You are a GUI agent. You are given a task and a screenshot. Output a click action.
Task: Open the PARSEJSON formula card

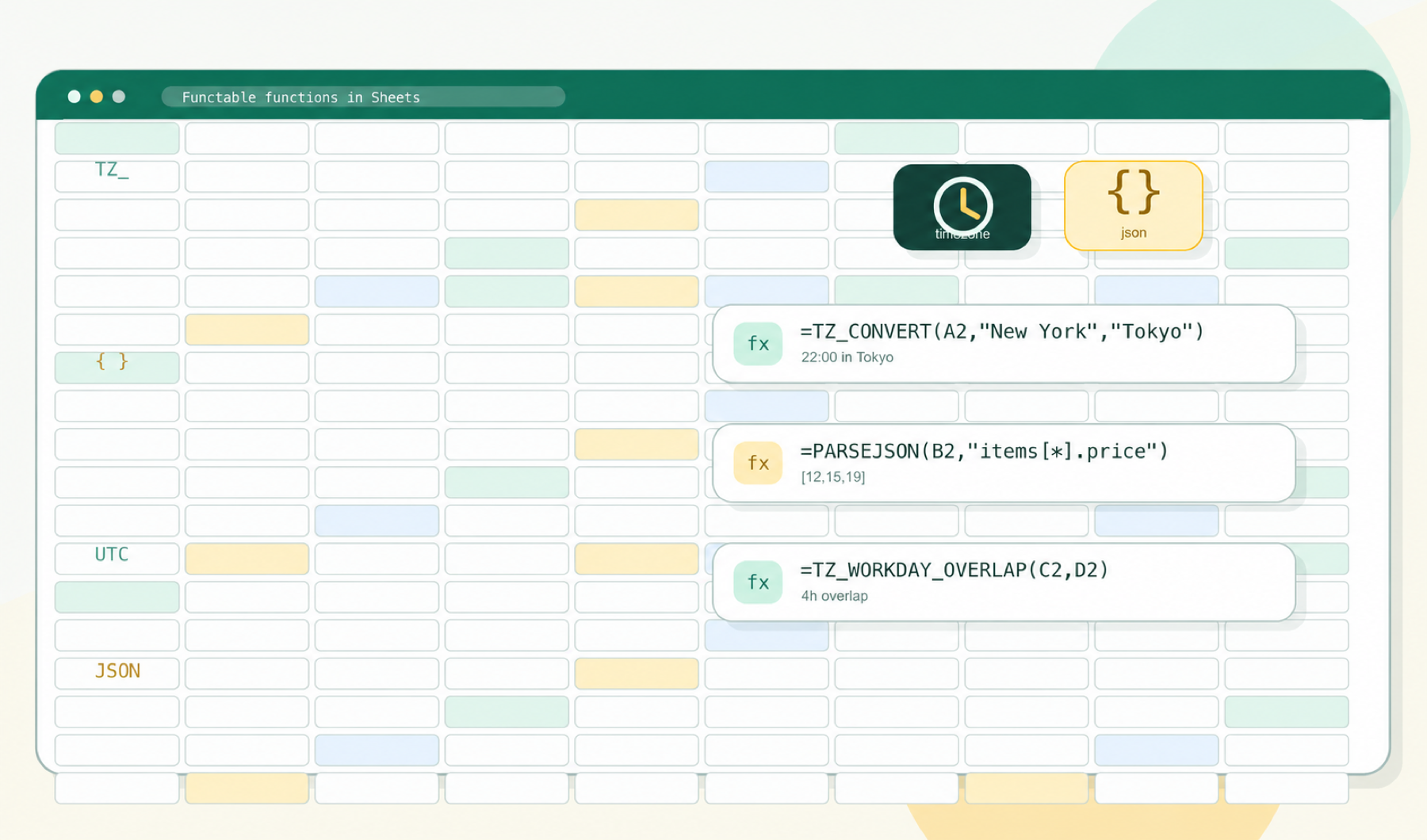click(1004, 463)
